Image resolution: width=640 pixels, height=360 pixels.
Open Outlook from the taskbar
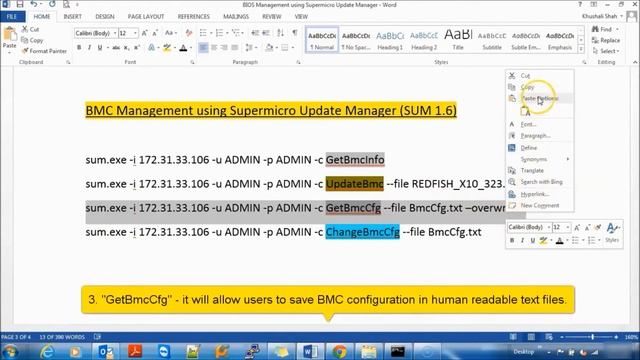point(105,351)
